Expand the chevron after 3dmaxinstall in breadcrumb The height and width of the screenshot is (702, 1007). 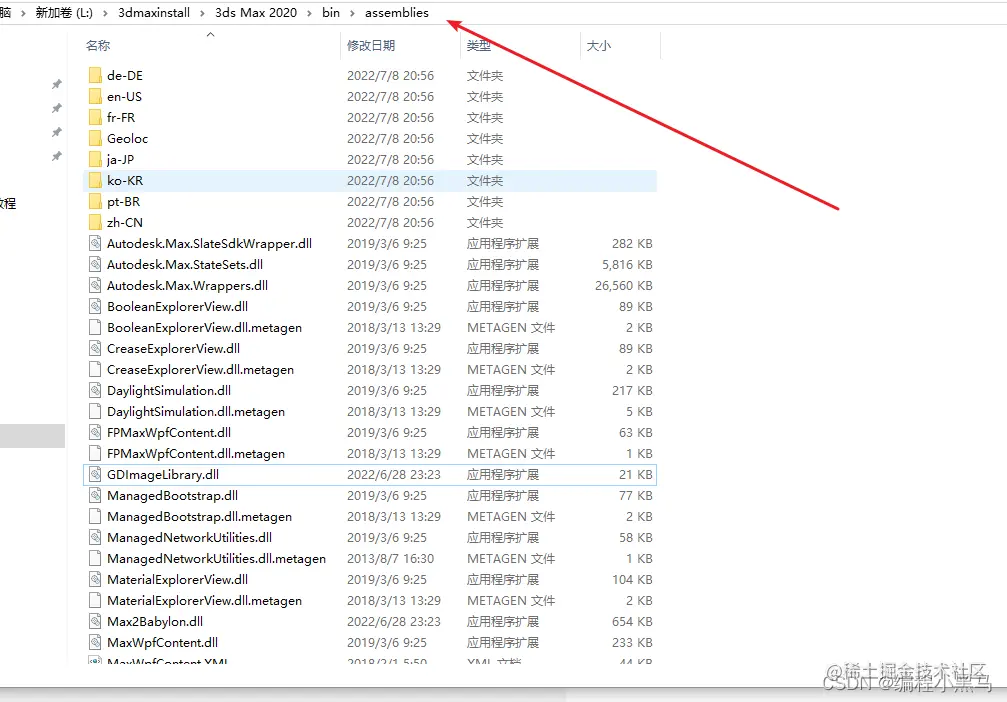tap(202, 13)
